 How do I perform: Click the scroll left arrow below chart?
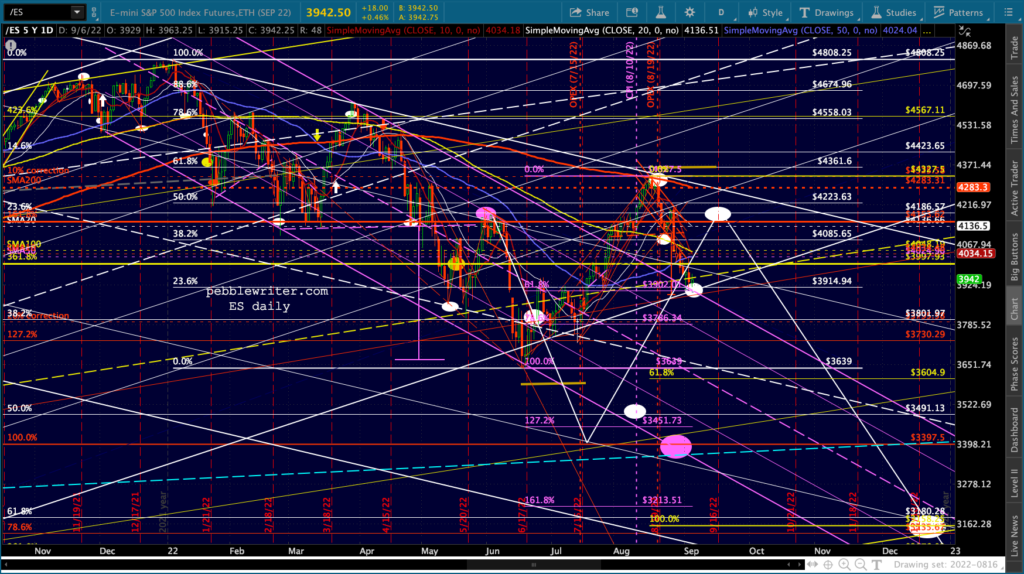pos(789,565)
